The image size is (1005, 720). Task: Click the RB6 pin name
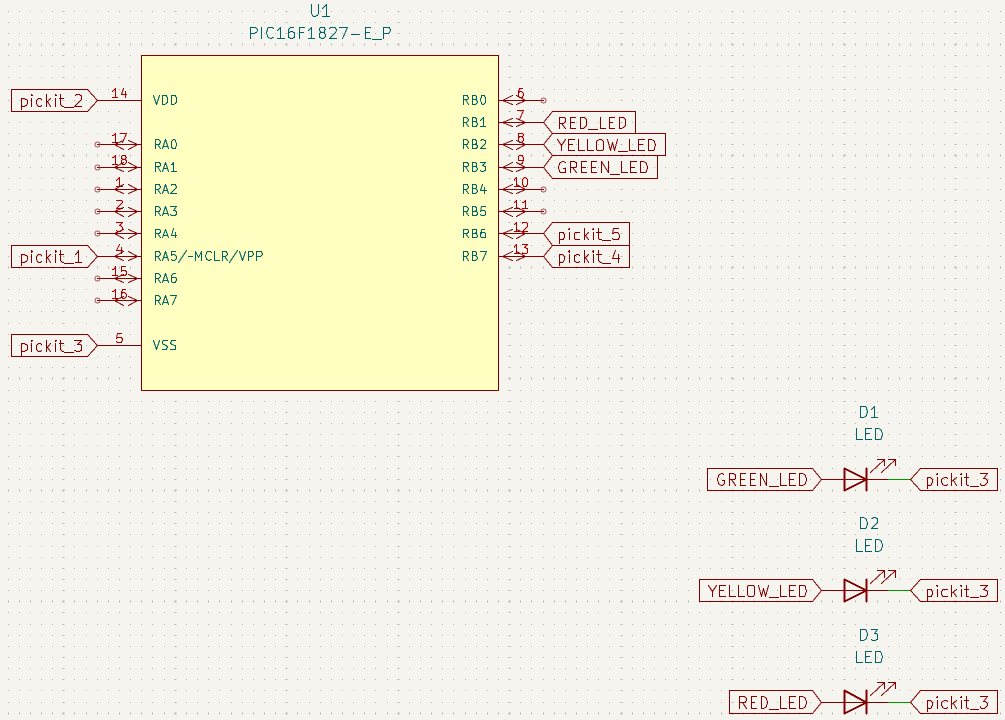point(474,233)
